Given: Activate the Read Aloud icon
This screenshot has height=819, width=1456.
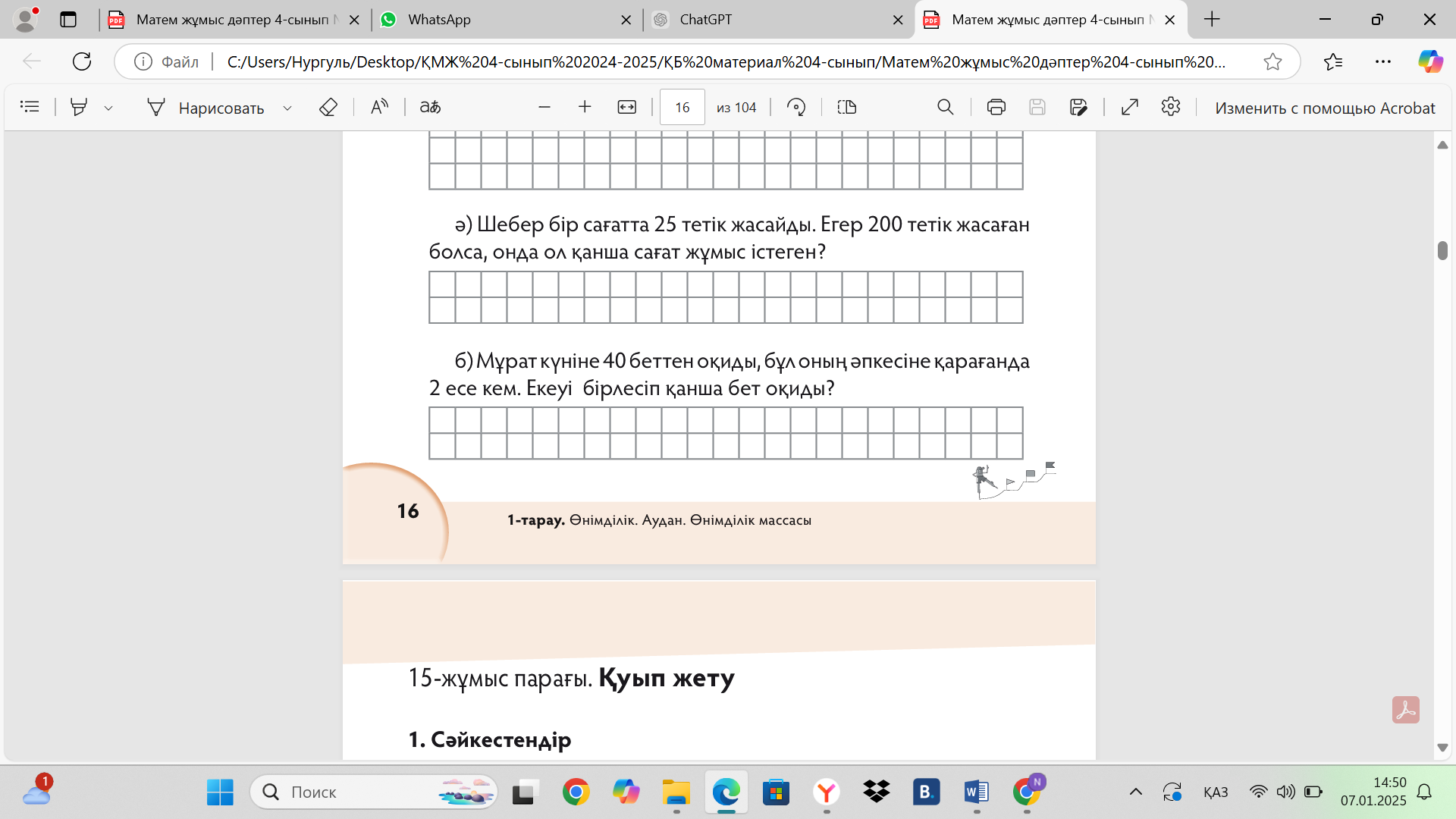Looking at the screenshot, I should [x=379, y=107].
